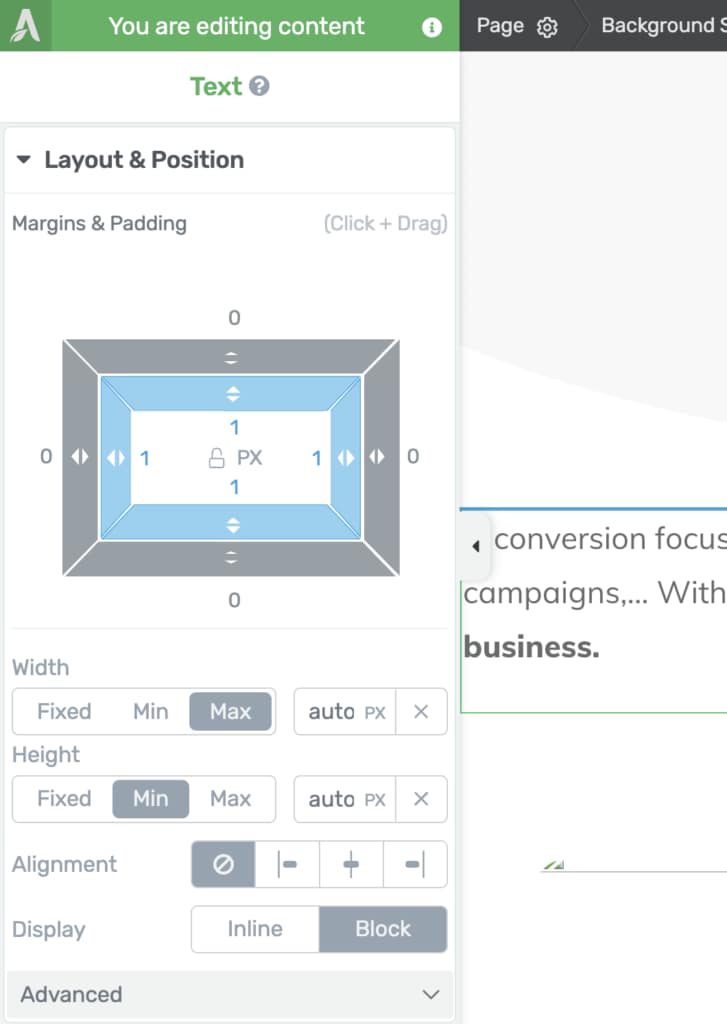Image resolution: width=727 pixels, height=1024 pixels.
Task: Set Width mode to Fixed
Action: tap(64, 712)
